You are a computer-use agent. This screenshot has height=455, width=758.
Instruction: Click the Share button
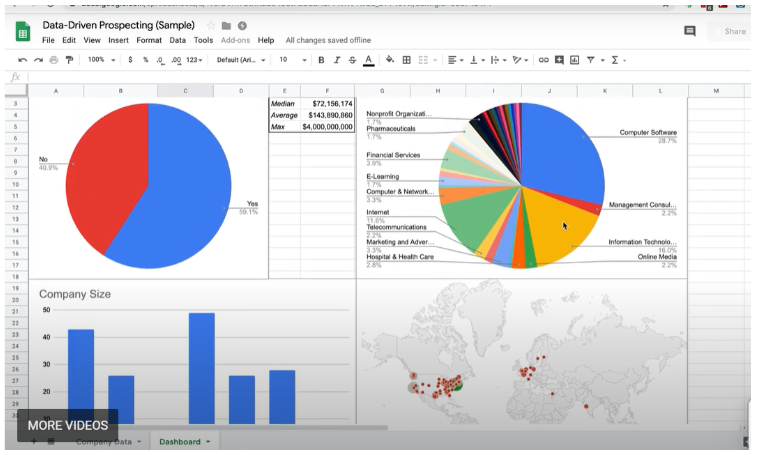[x=734, y=31]
